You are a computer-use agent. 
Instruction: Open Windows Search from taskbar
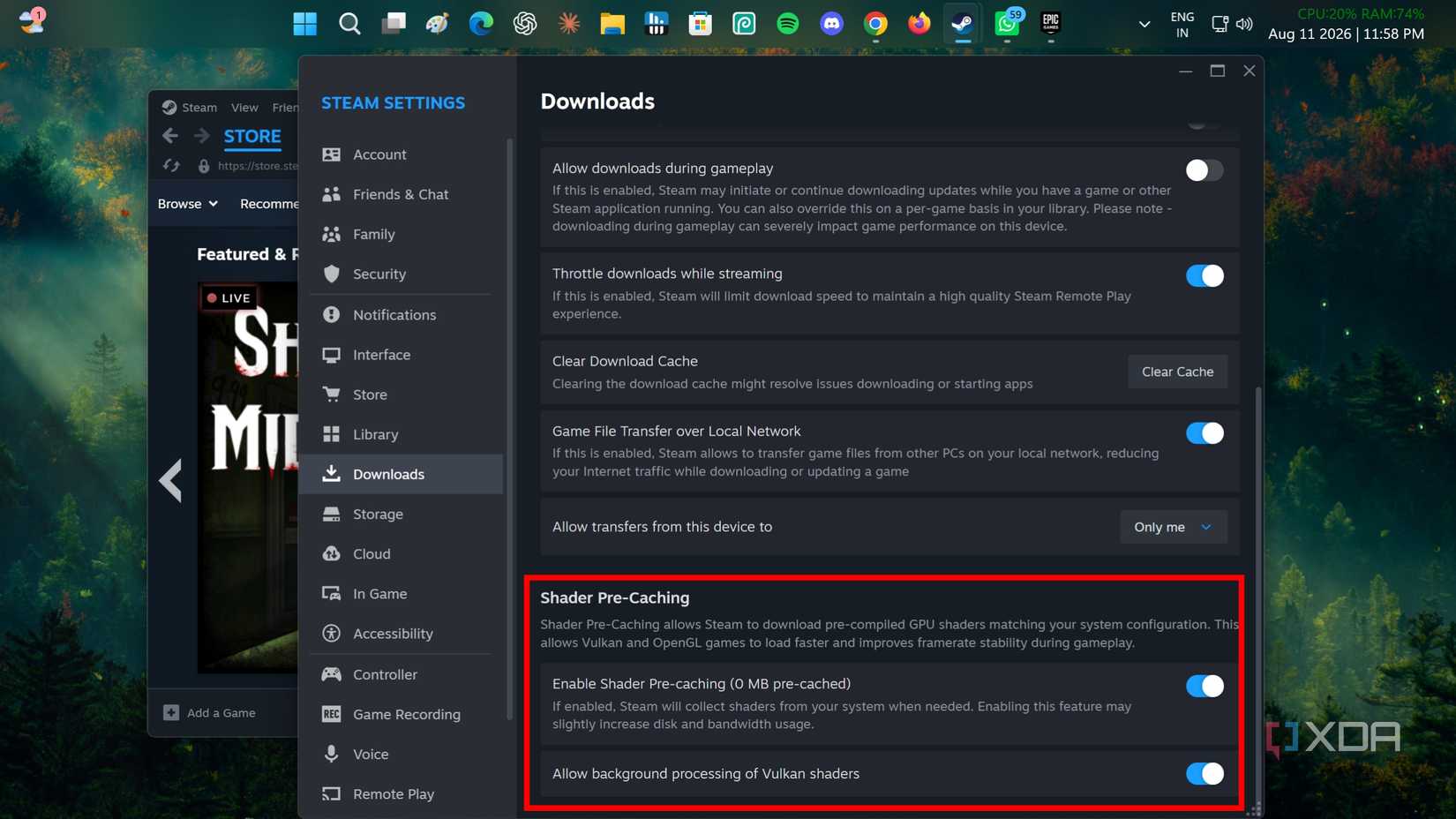[x=349, y=24]
